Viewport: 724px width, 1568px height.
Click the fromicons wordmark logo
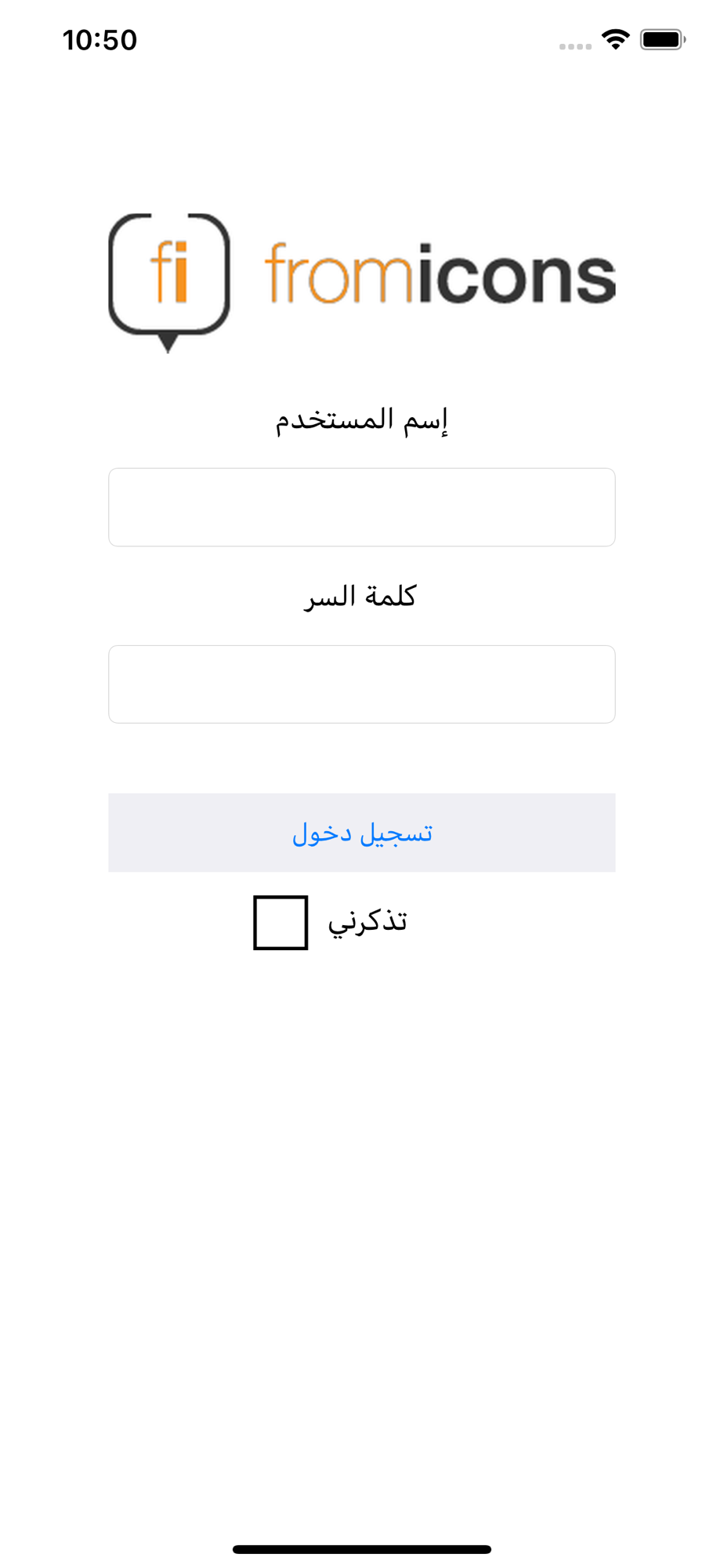(x=440, y=273)
